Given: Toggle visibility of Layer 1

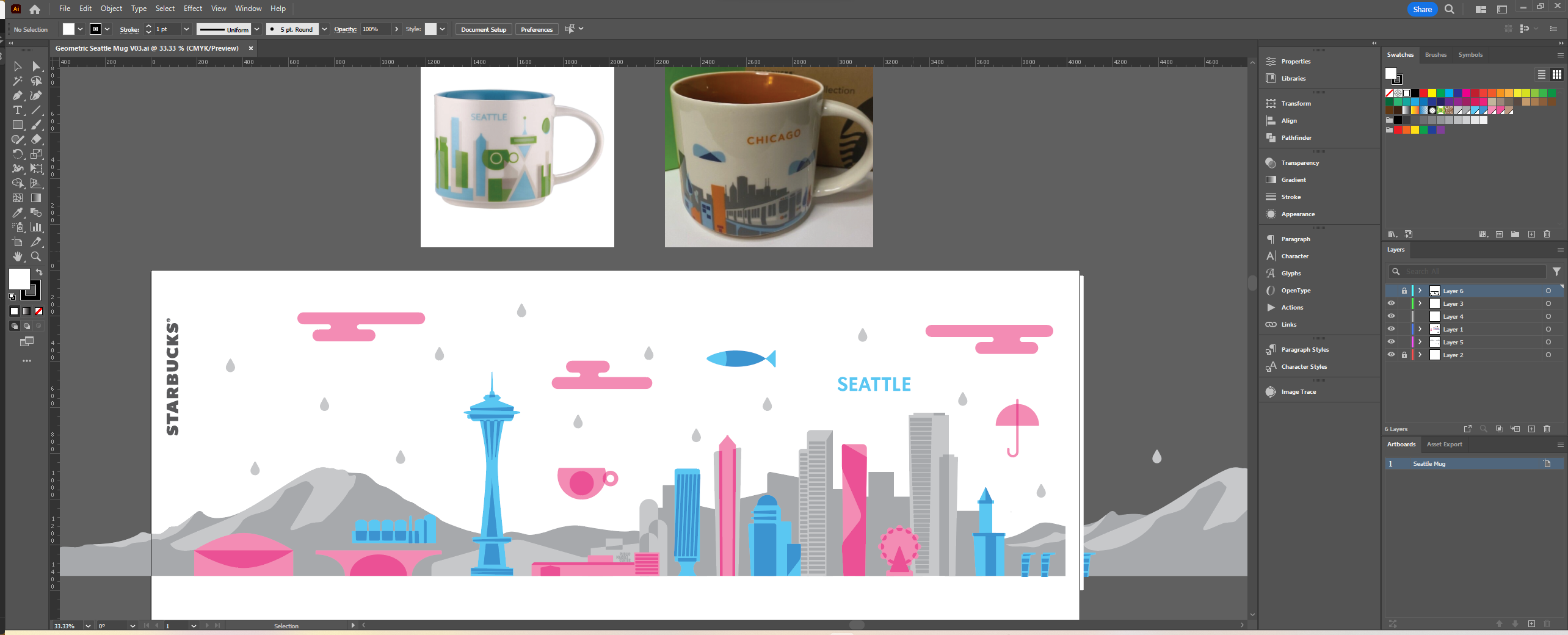Looking at the screenshot, I should (x=1391, y=329).
